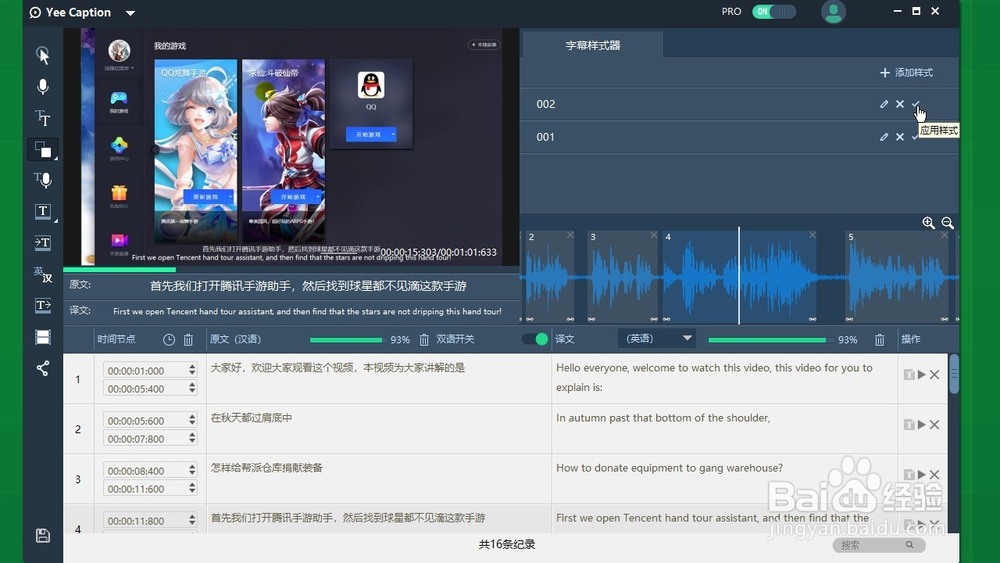Select the cursor pointer tool in sidebar
This screenshot has height=563, width=1000.
pyautogui.click(x=43, y=55)
